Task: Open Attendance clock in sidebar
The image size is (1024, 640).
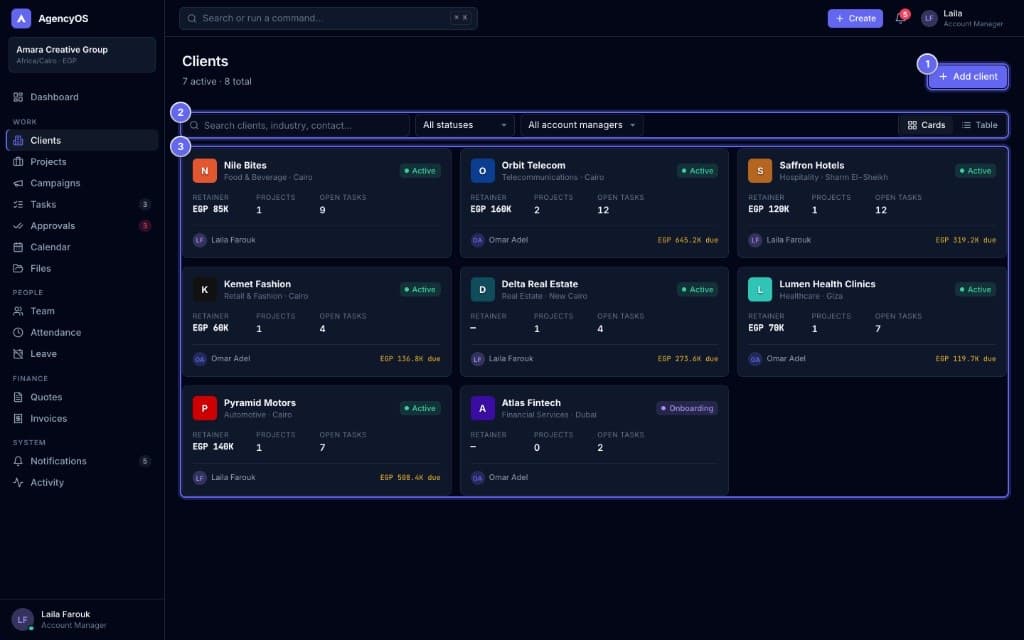Action: tap(82, 332)
